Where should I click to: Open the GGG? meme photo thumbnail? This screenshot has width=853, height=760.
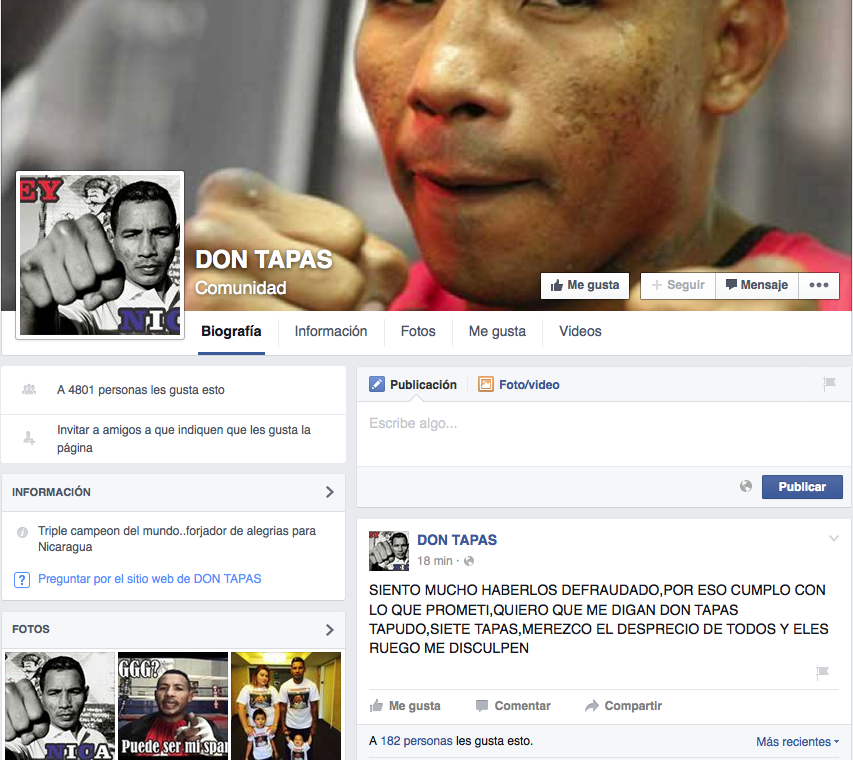tap(173, 706)
